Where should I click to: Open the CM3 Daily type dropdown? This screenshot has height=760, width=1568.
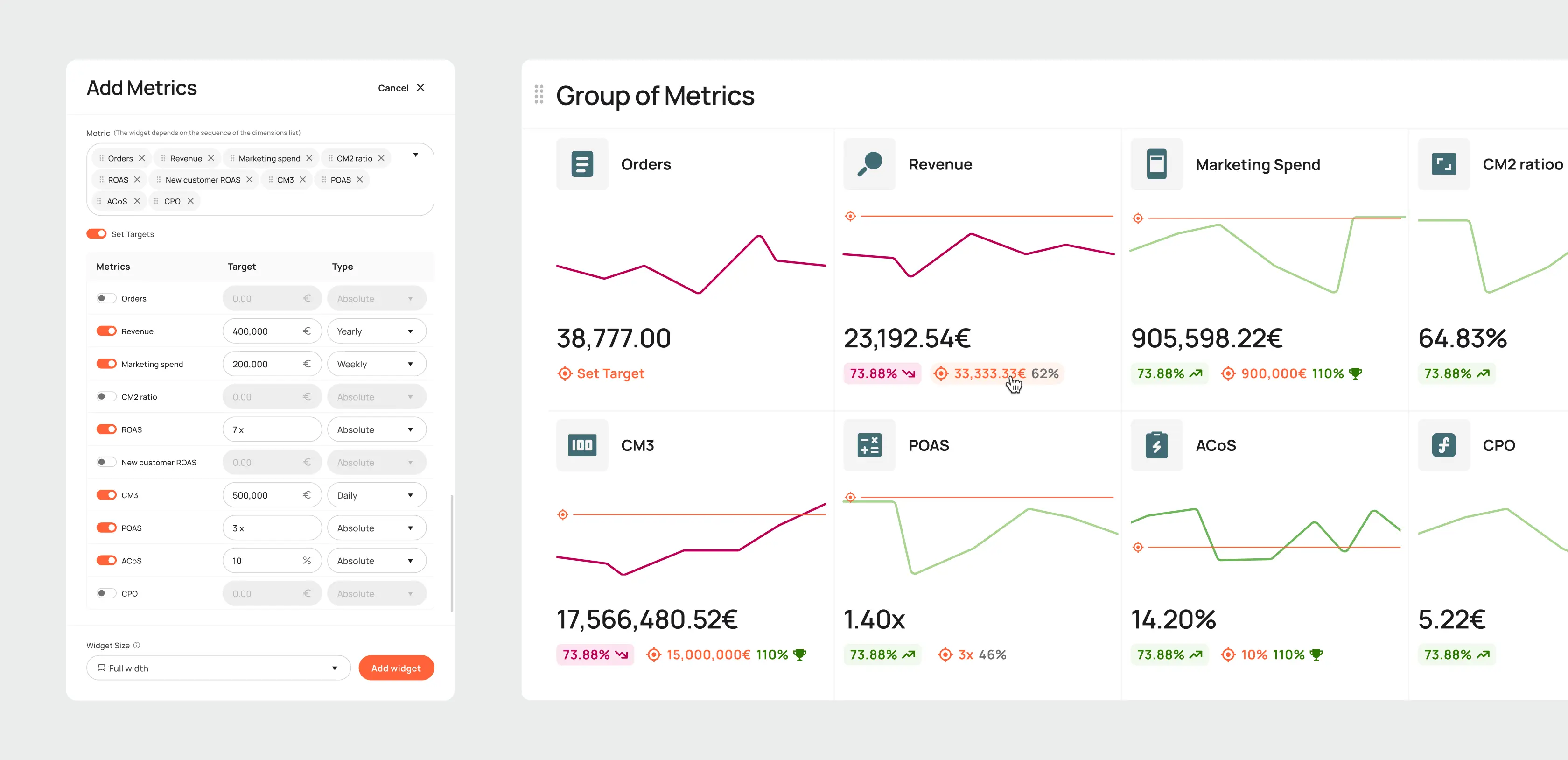point(376,495)
